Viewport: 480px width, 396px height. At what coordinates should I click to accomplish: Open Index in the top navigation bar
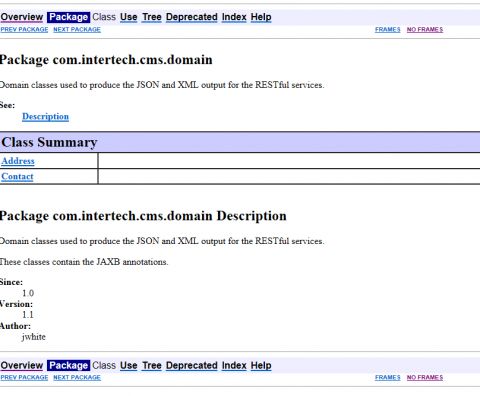234,17
